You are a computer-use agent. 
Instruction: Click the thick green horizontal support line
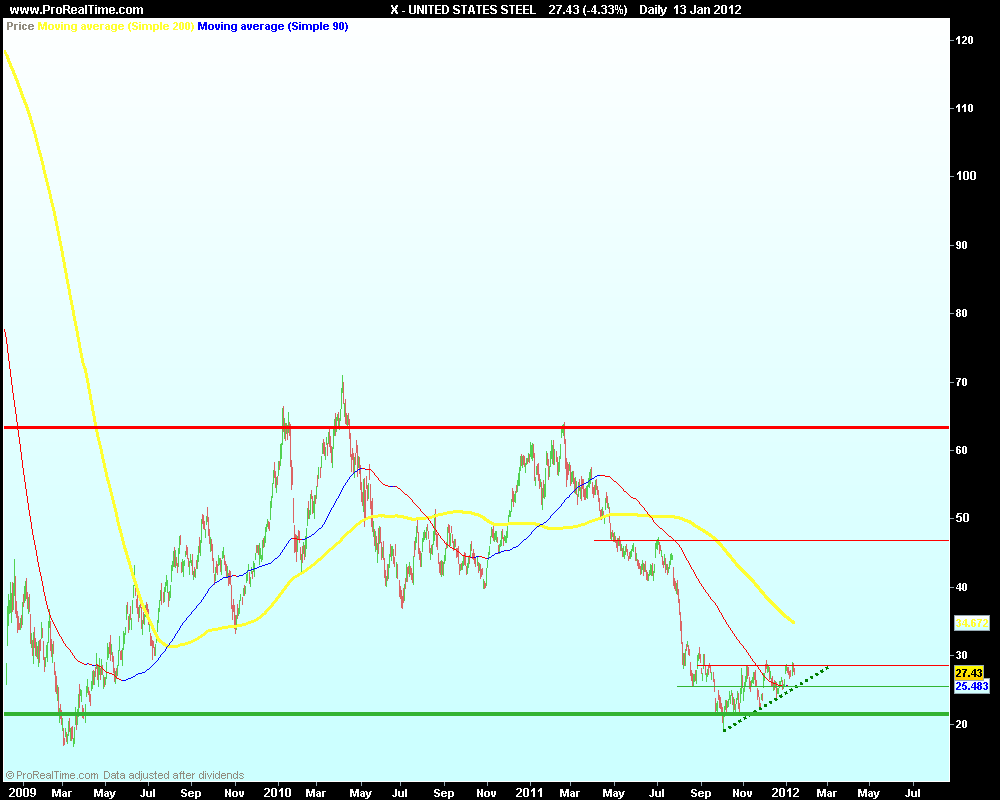tap(476, 714)
